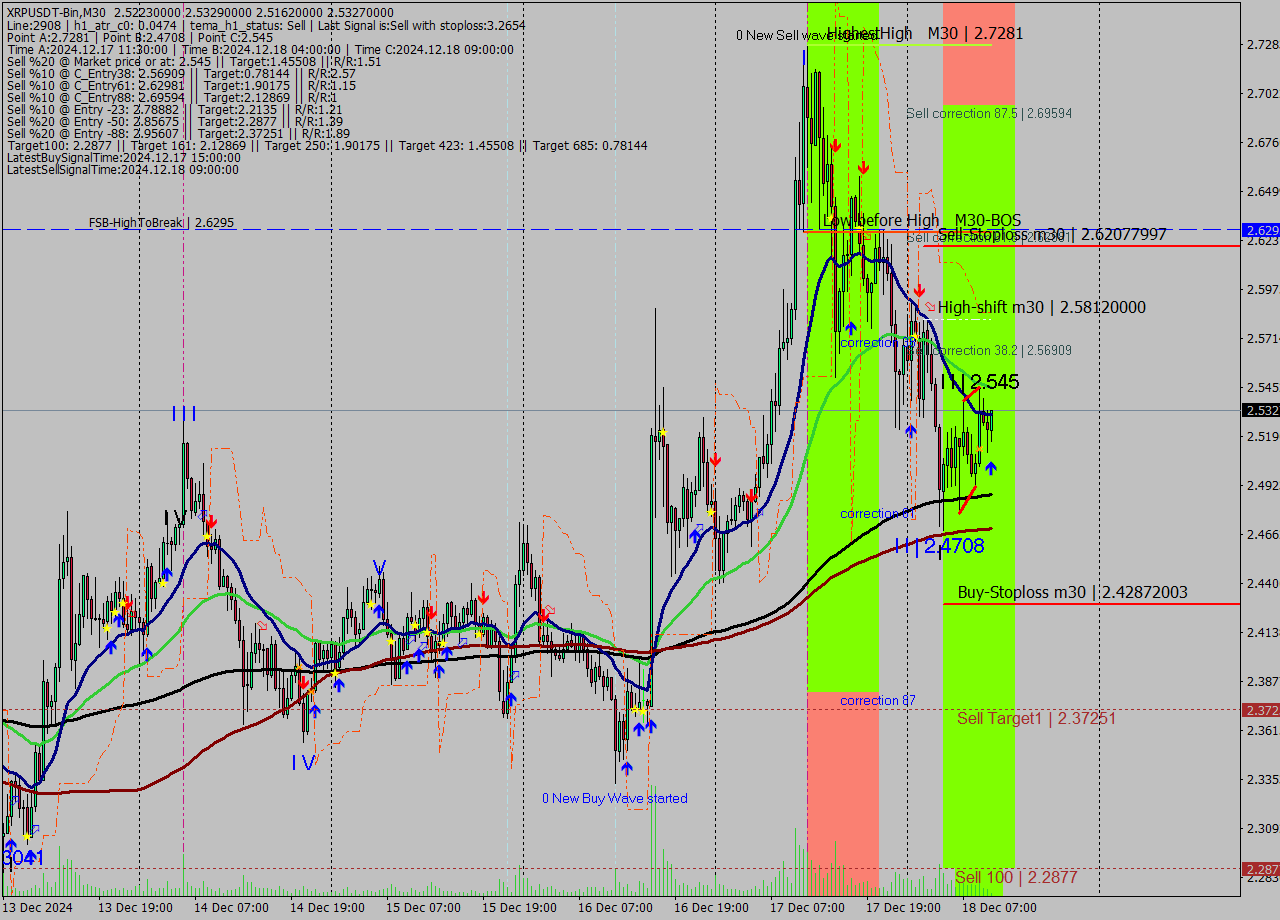The image size is (1280, 920).
Task: Click the wave label showing 2.545
Action: click(x=980, y=381)
